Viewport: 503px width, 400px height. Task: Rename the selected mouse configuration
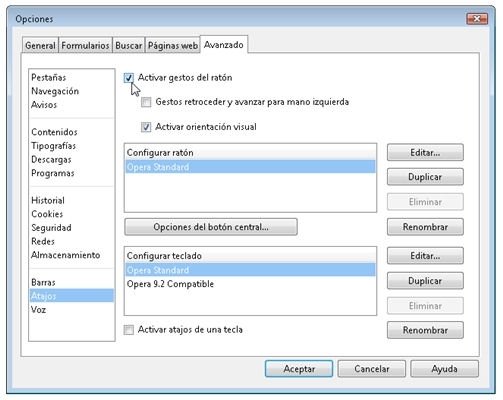pyautogui.click(x=425, y=227)
